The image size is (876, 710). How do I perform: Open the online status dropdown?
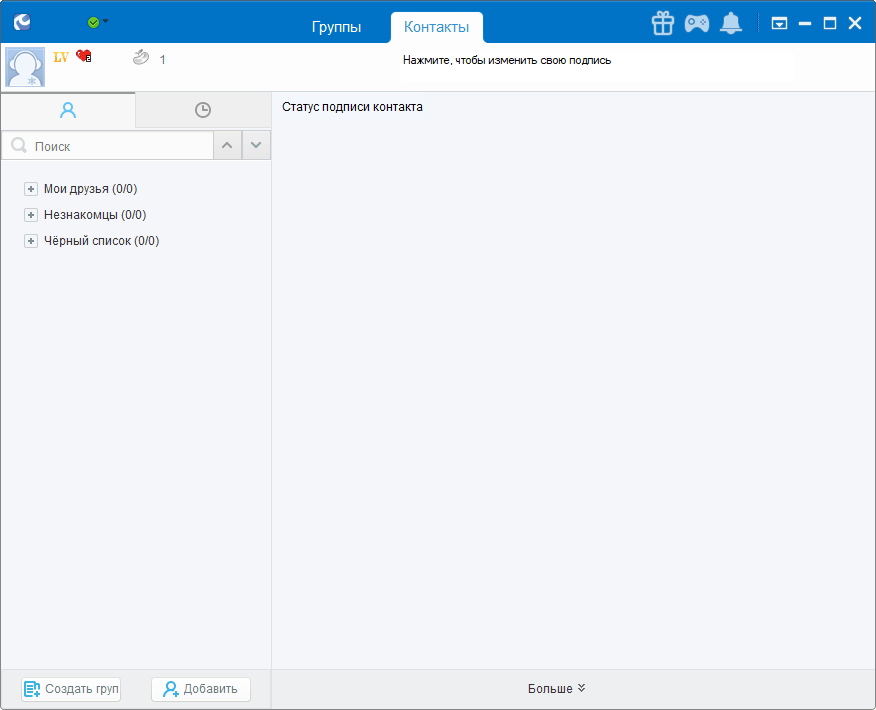click(x=97, y=22)
